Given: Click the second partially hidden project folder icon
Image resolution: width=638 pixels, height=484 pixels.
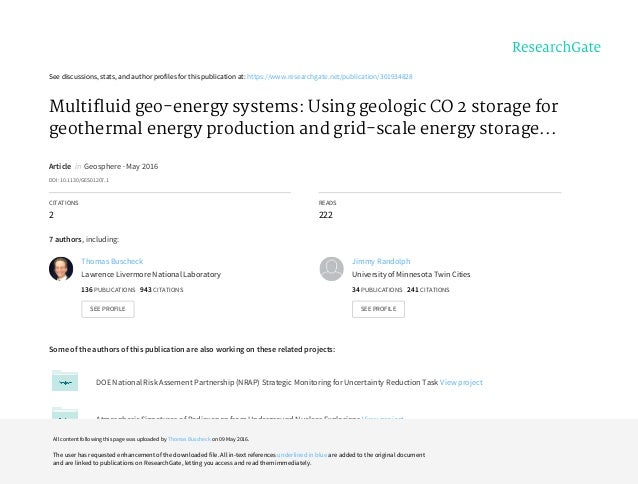Looking at the screenshot, I should [65, 413].
